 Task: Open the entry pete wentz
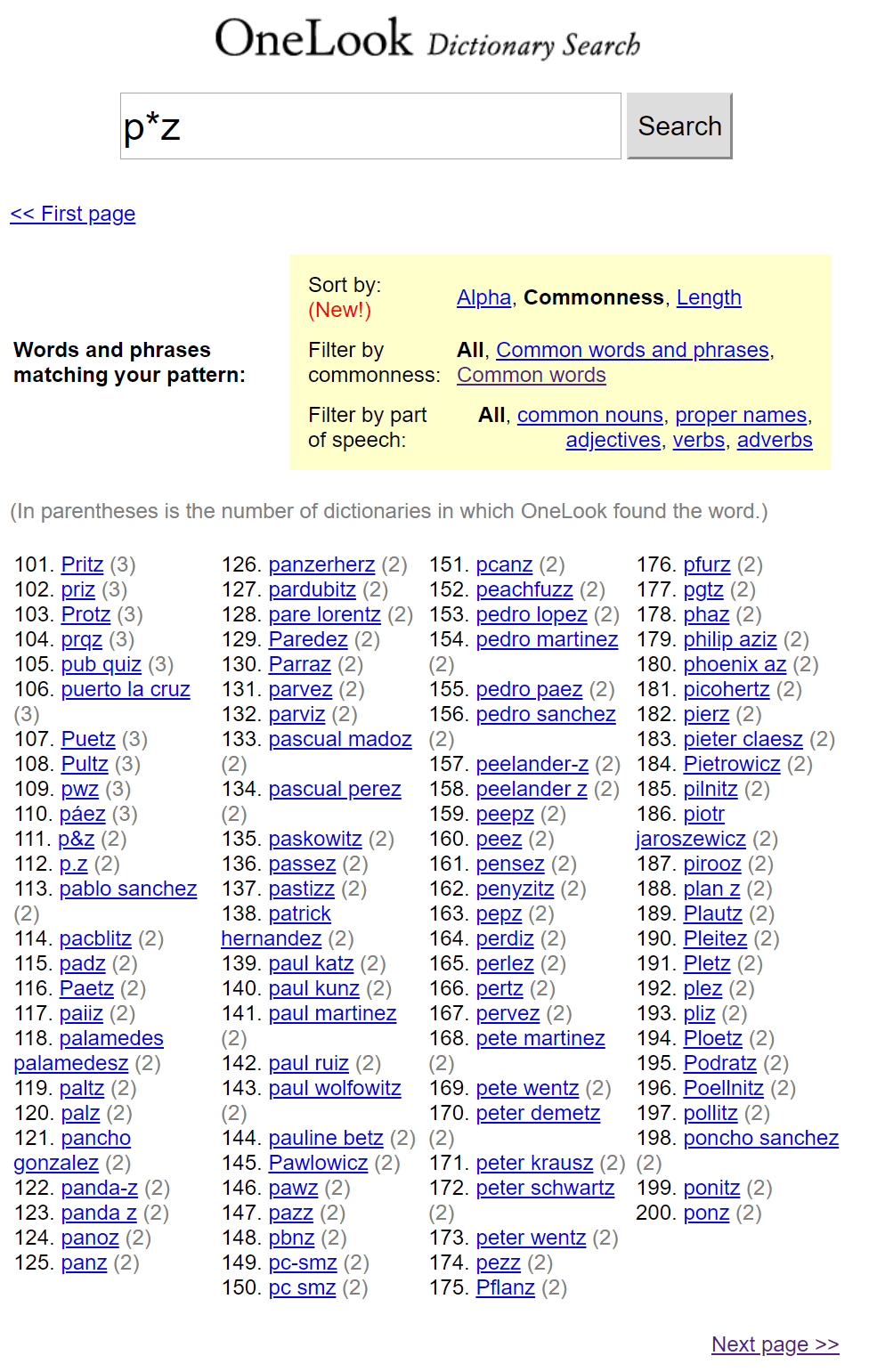pyautogui.click(x=528, y=1088)
